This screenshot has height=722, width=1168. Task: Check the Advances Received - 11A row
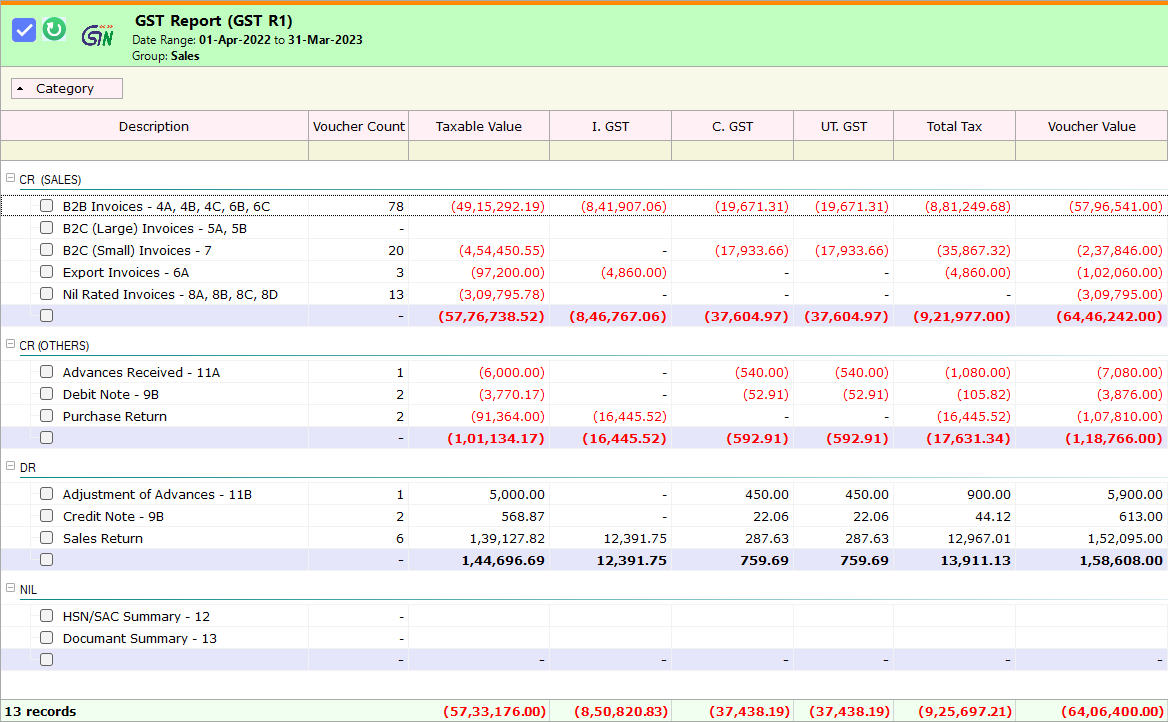coord(46,372)
